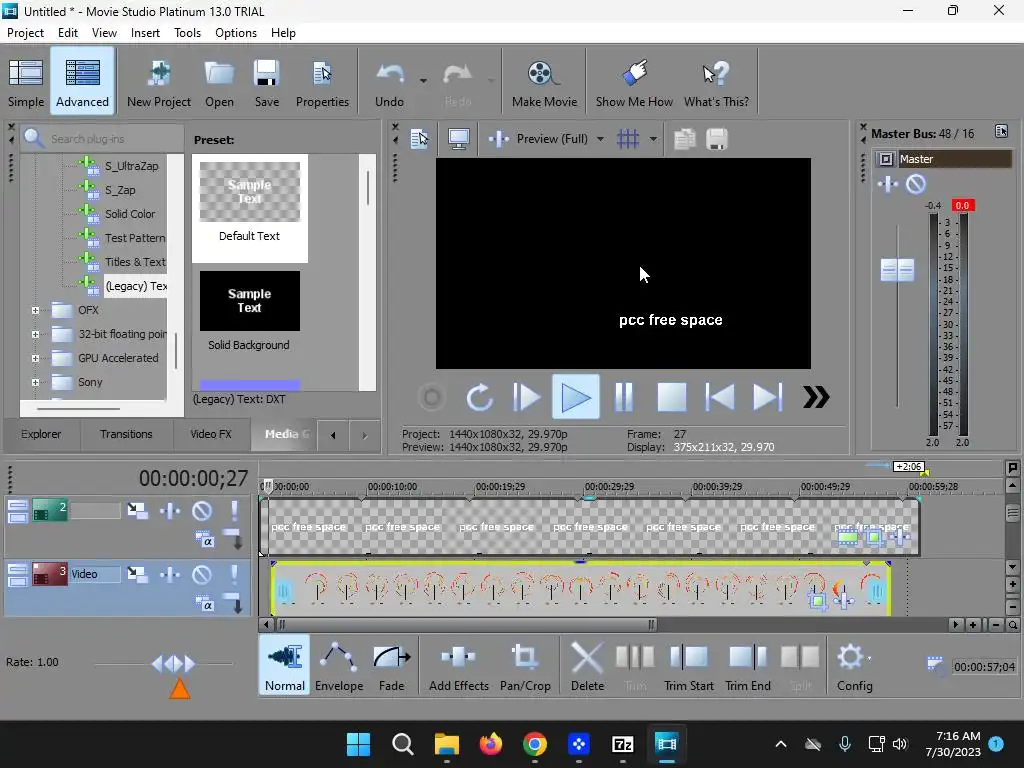
Task: Expand the GPU Accelerated folder
Action: 35,359
